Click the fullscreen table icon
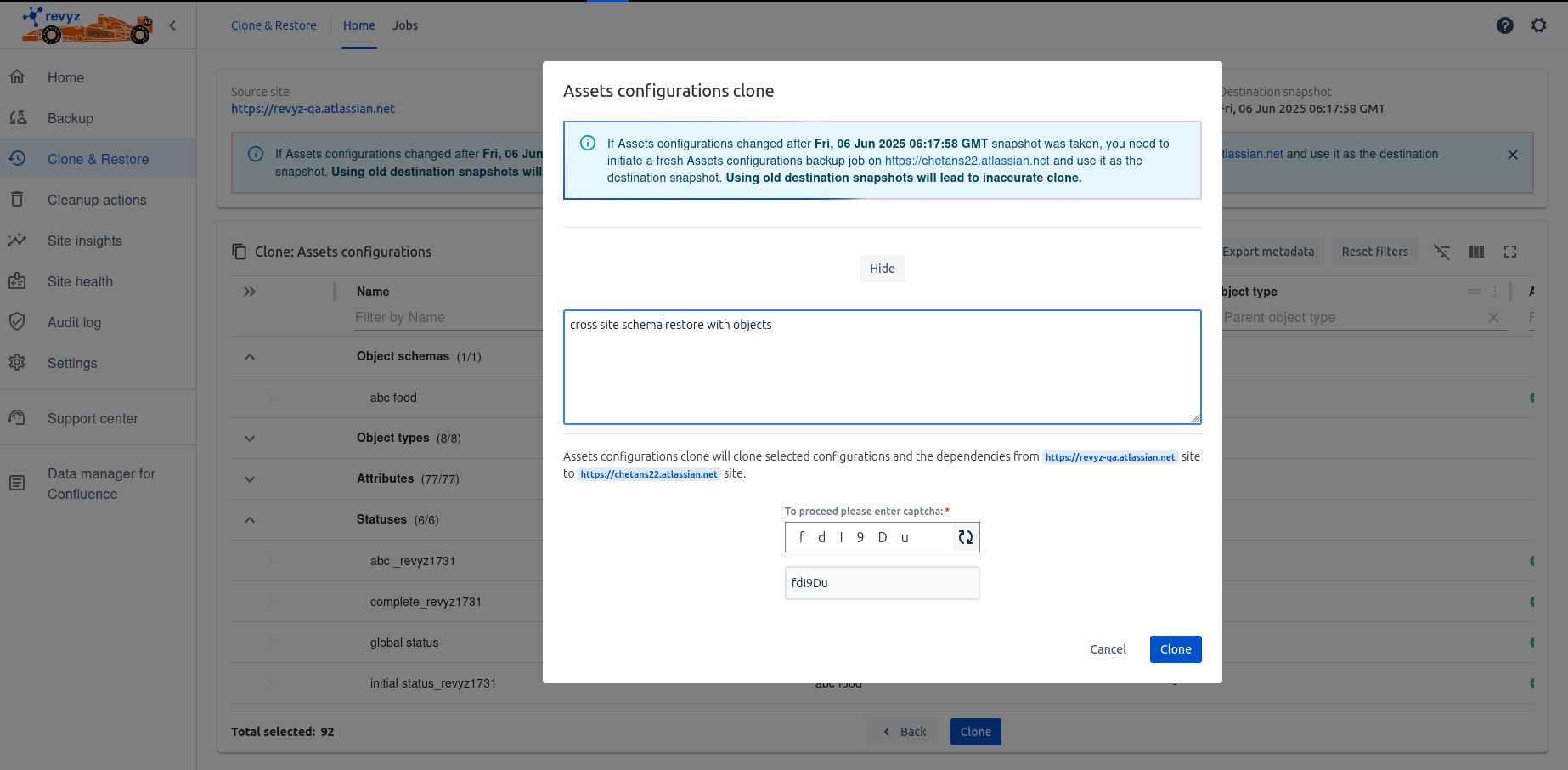The width and height of the screenshot is (1568, 770). coord(1509,252)
